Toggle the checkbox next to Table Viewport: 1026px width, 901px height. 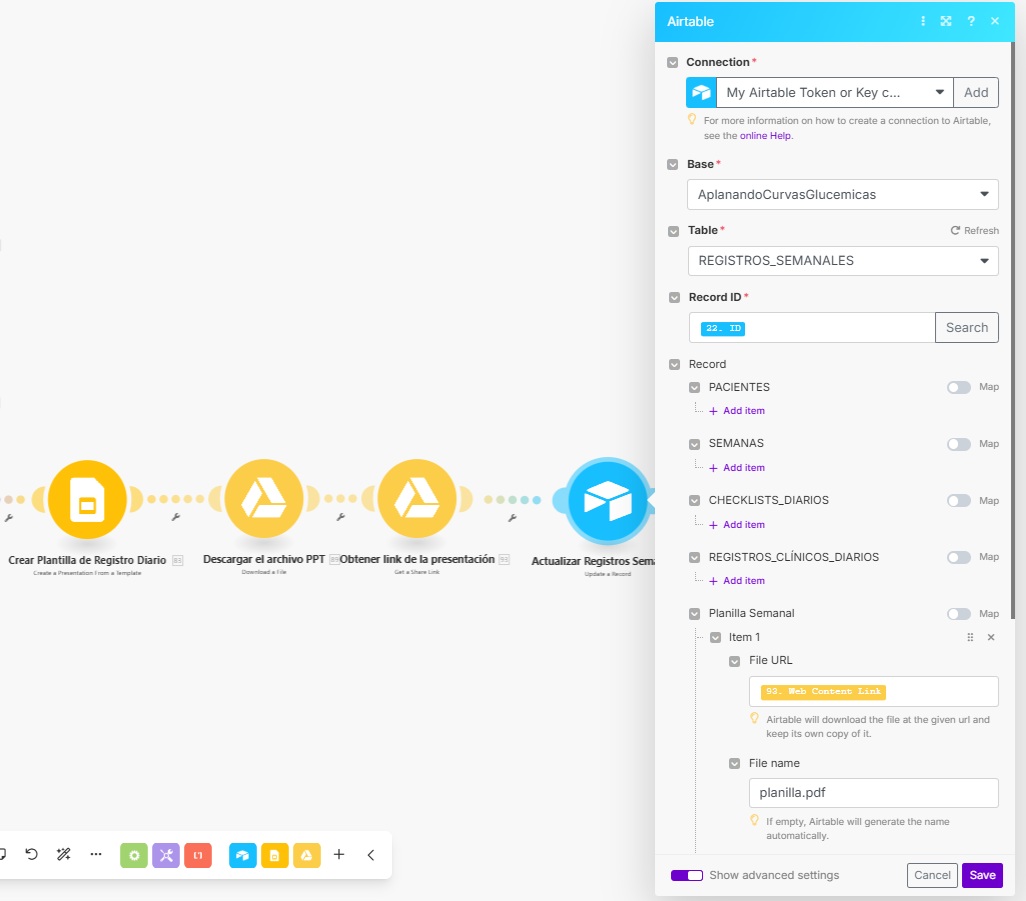tap(673, 232)
